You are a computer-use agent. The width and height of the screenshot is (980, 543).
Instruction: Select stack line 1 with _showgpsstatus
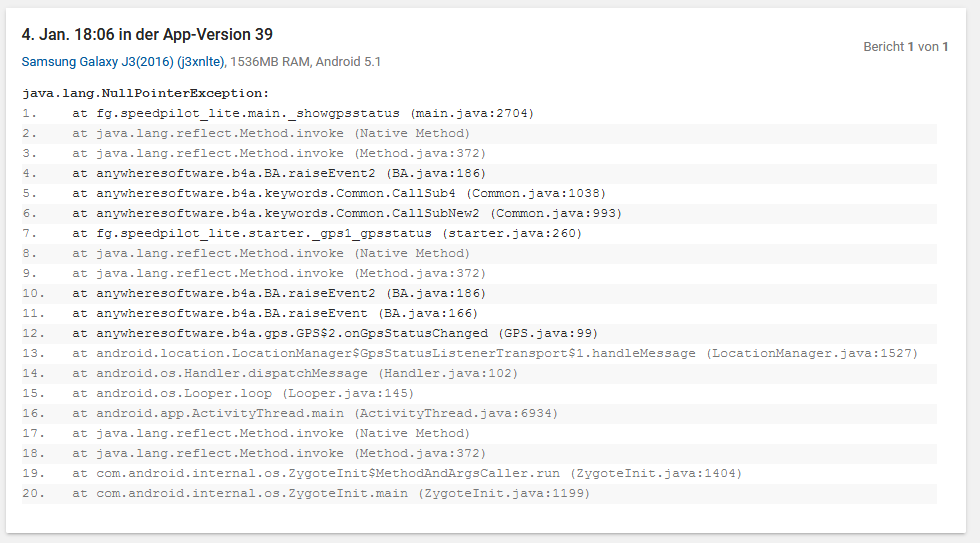303,113
